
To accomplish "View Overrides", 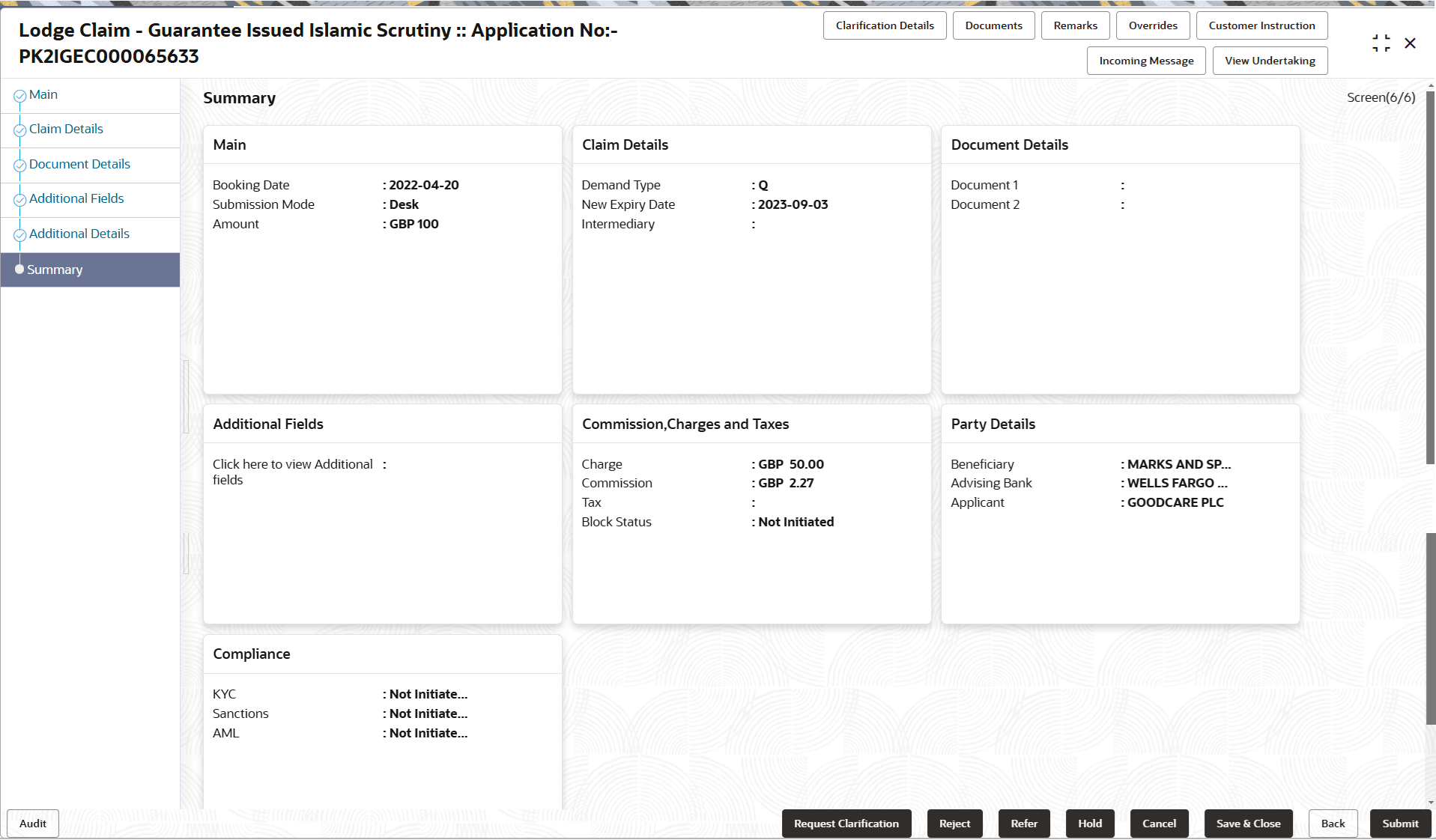I will pyautogui.click(x=1153, y=25).
